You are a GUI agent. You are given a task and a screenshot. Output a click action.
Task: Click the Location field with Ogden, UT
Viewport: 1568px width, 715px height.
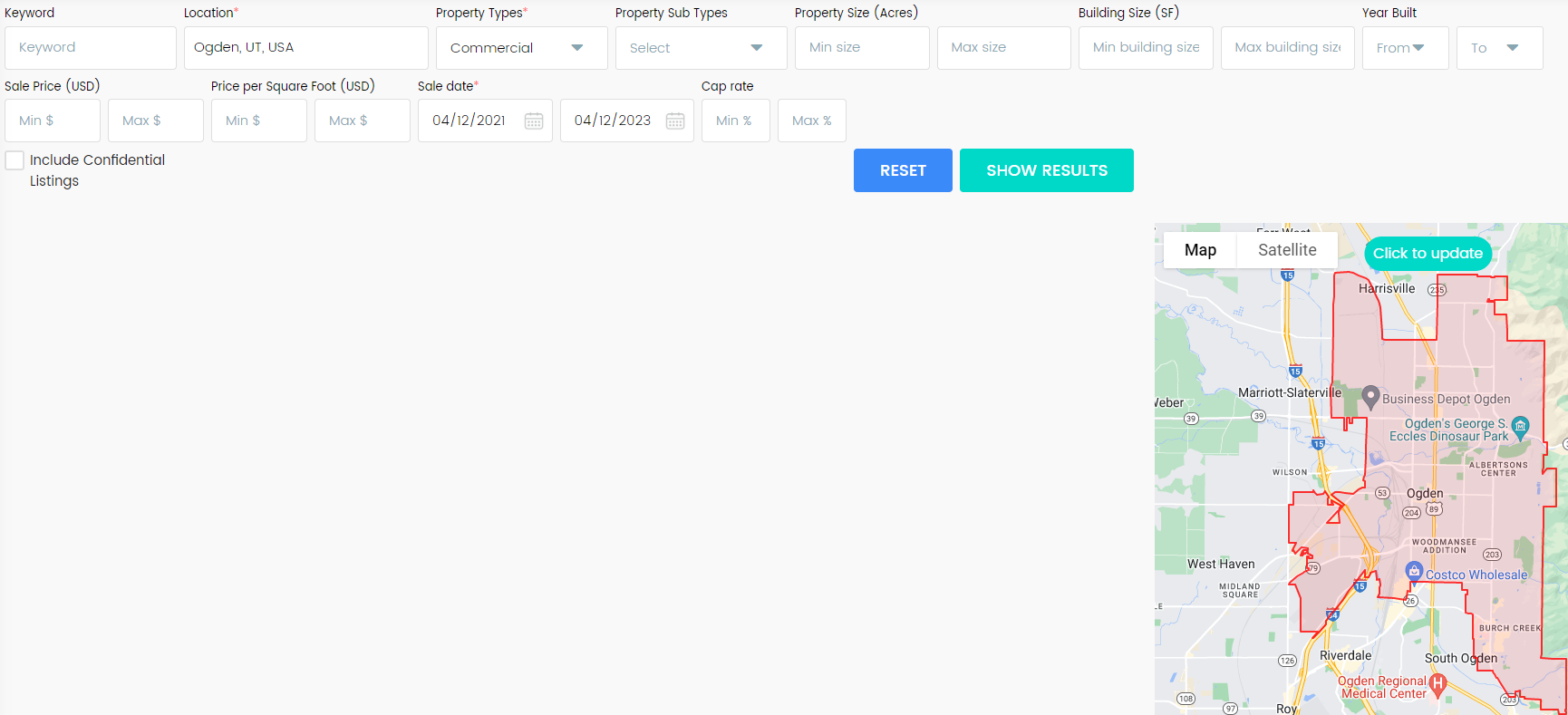(305, 48)
